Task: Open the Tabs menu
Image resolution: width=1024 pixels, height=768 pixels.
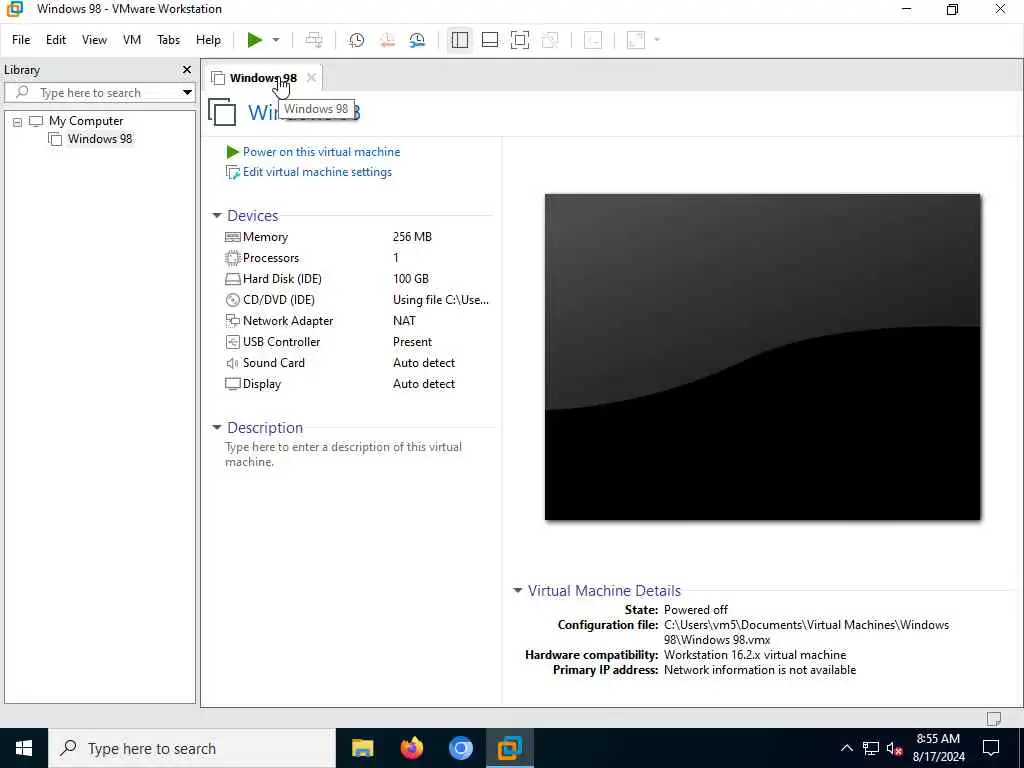Action: click(x=168, y=40)
